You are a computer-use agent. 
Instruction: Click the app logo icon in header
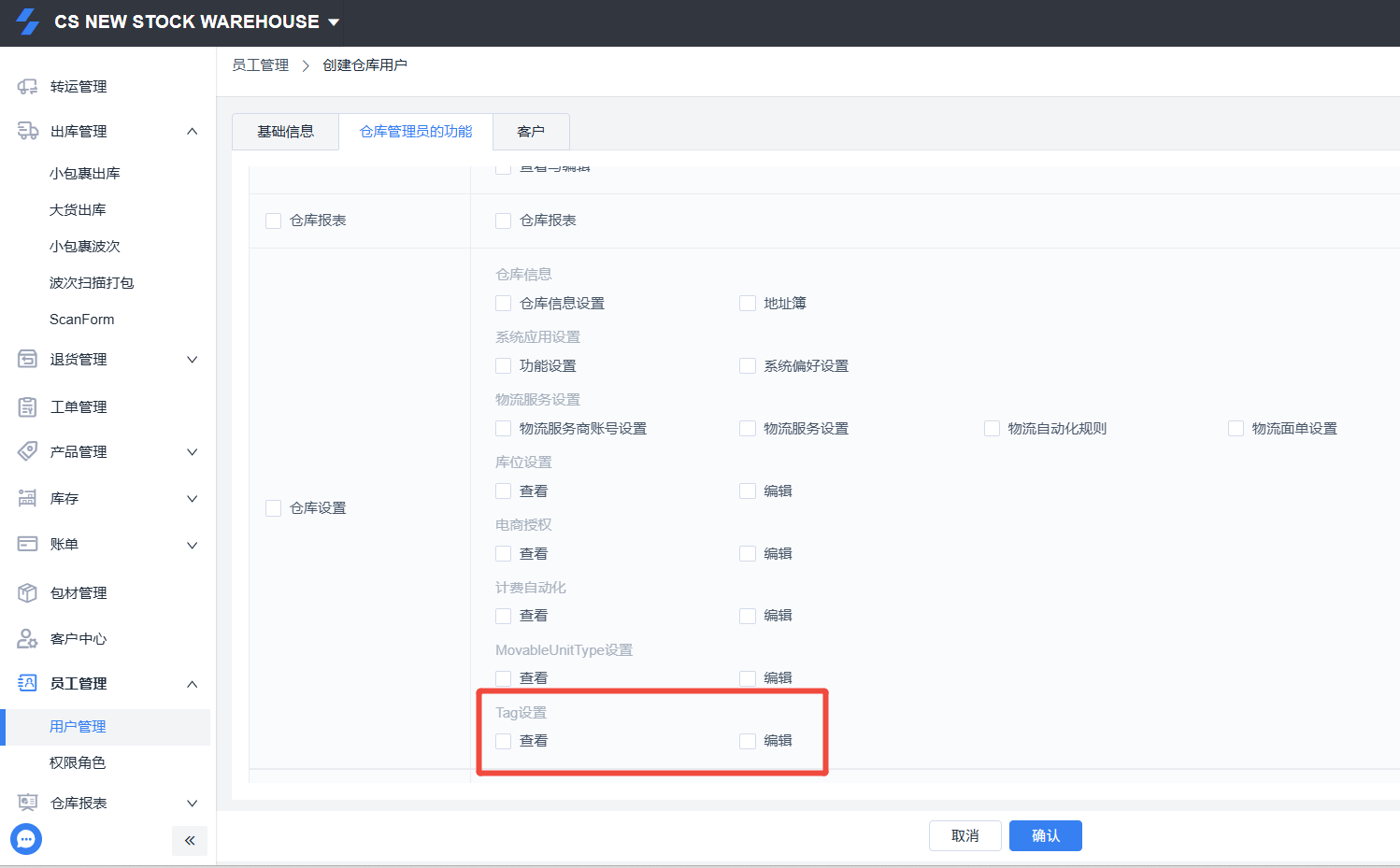coord(28,21)
